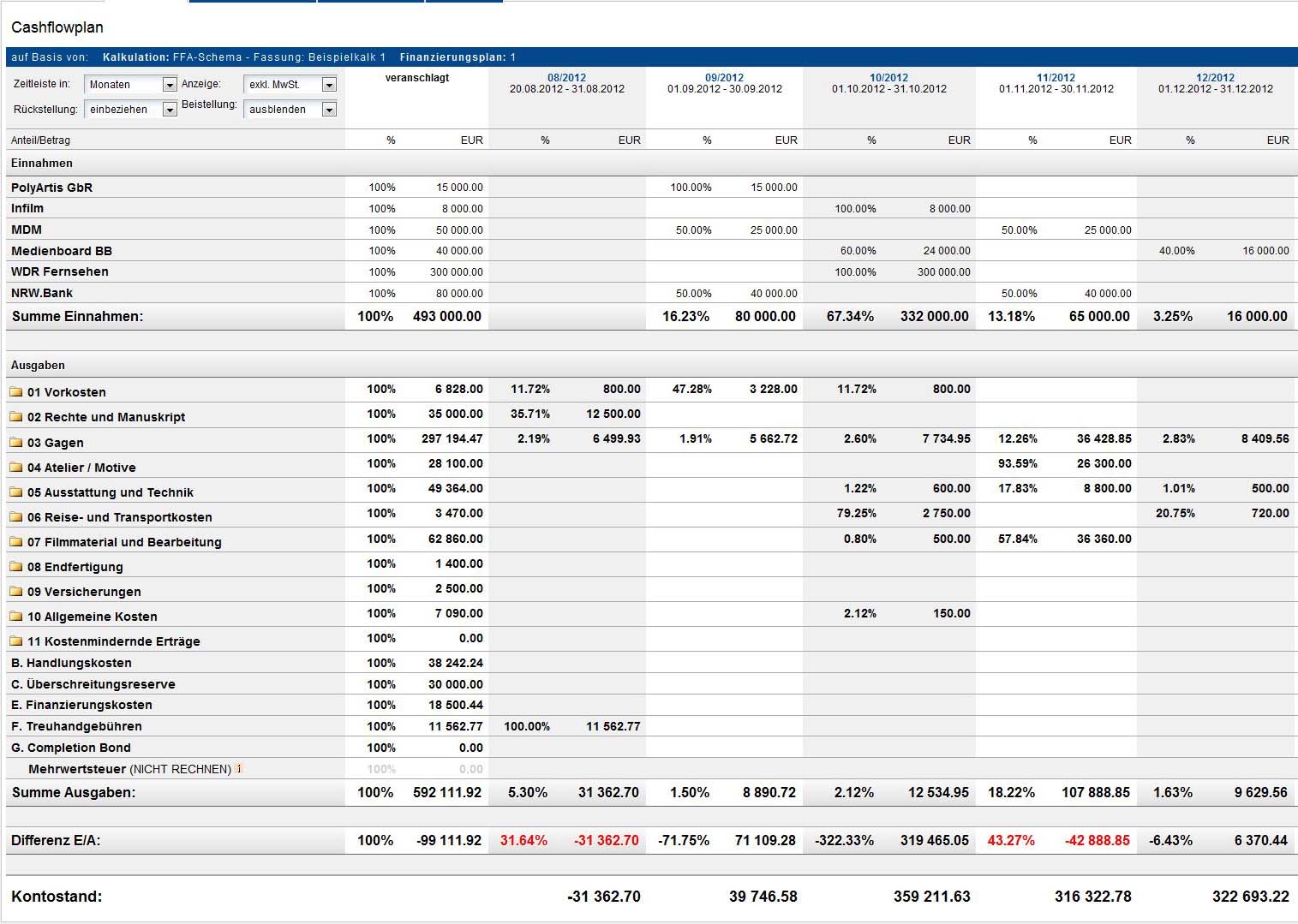Open folder icon for 11 Kostenmindernde Erträge
The image size is (1298, 924).
16,641
